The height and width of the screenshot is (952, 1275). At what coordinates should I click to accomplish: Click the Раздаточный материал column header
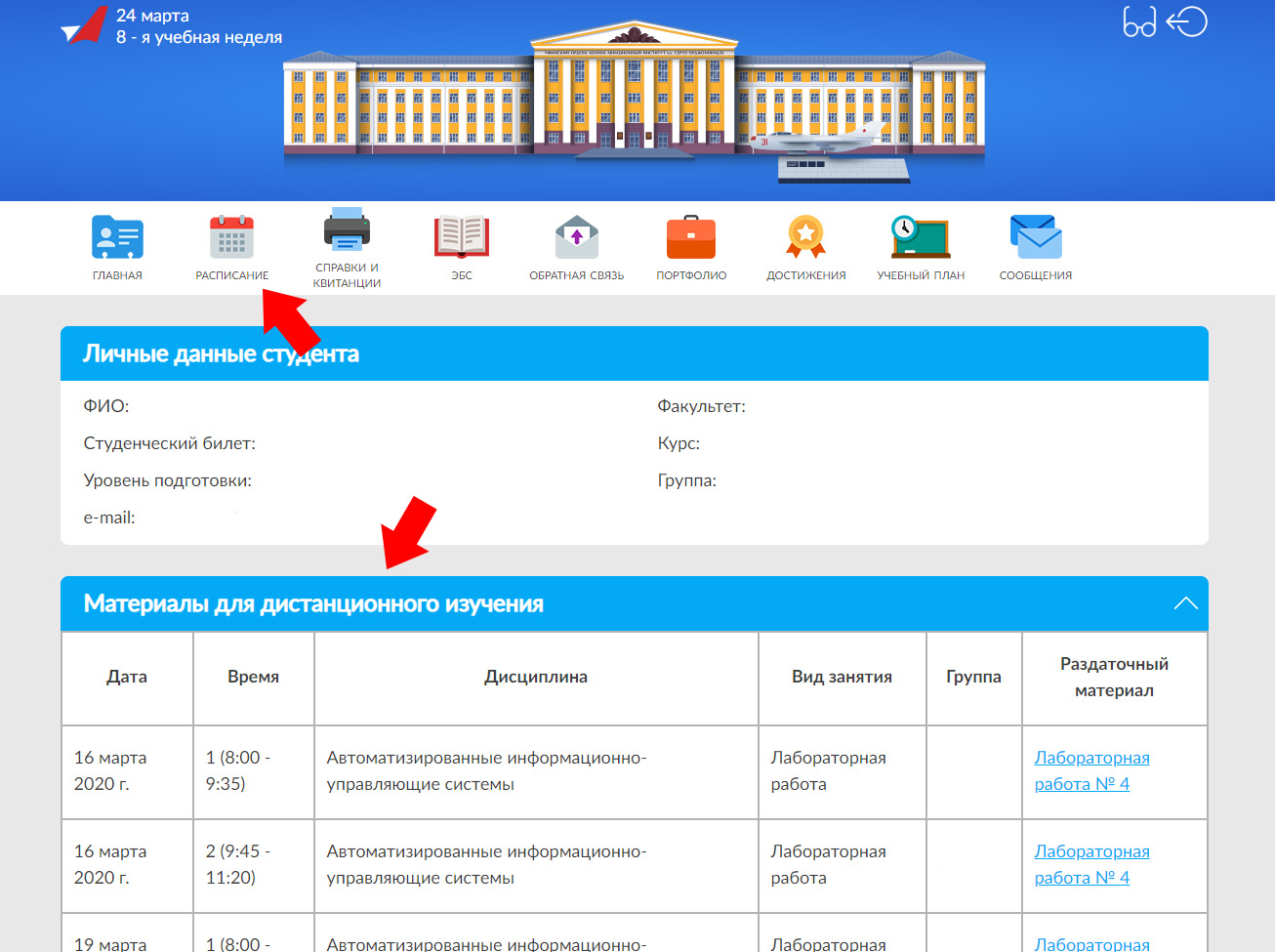(x=1114, y=677)
